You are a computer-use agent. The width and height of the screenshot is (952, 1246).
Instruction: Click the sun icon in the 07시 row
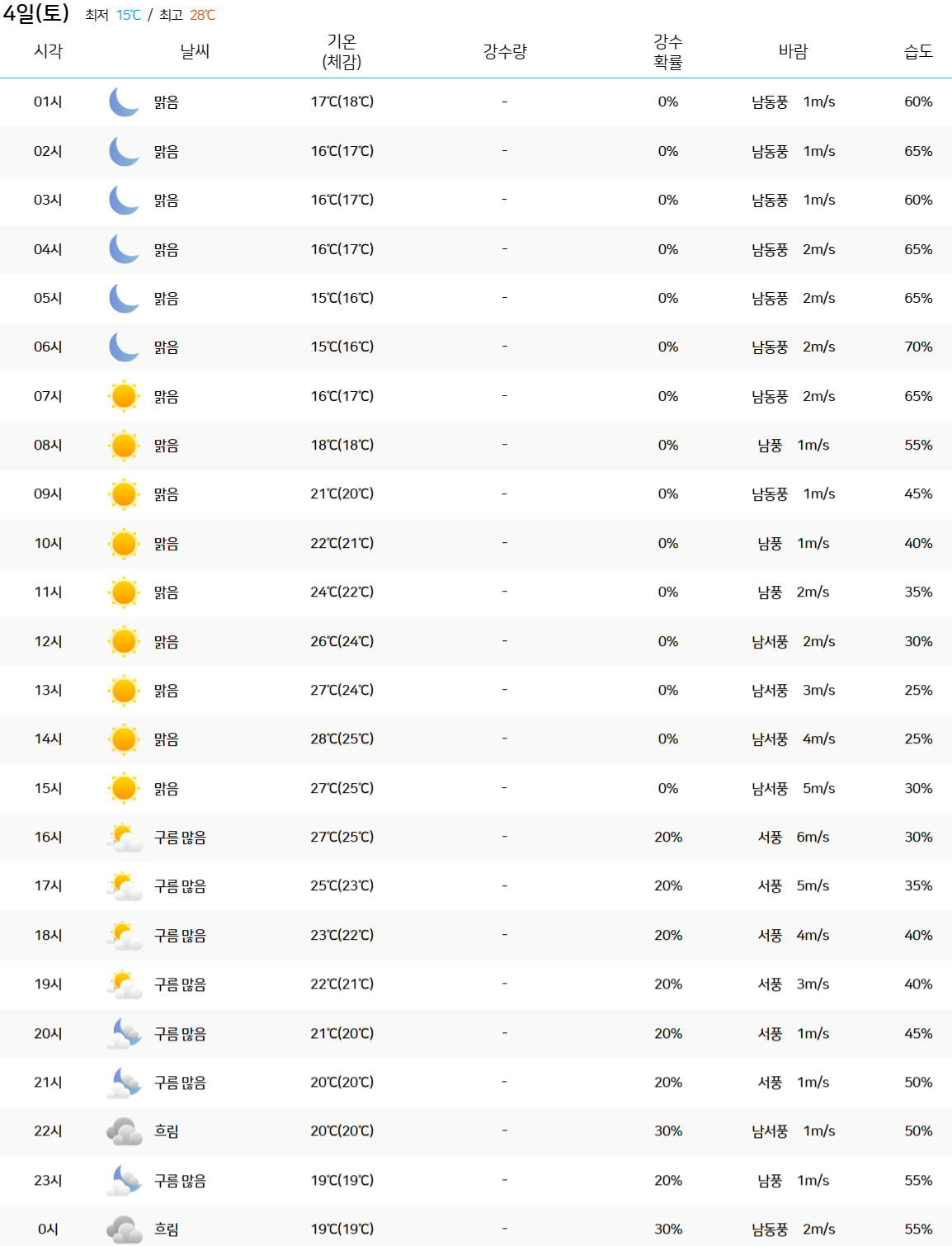[x=124, y=396]
